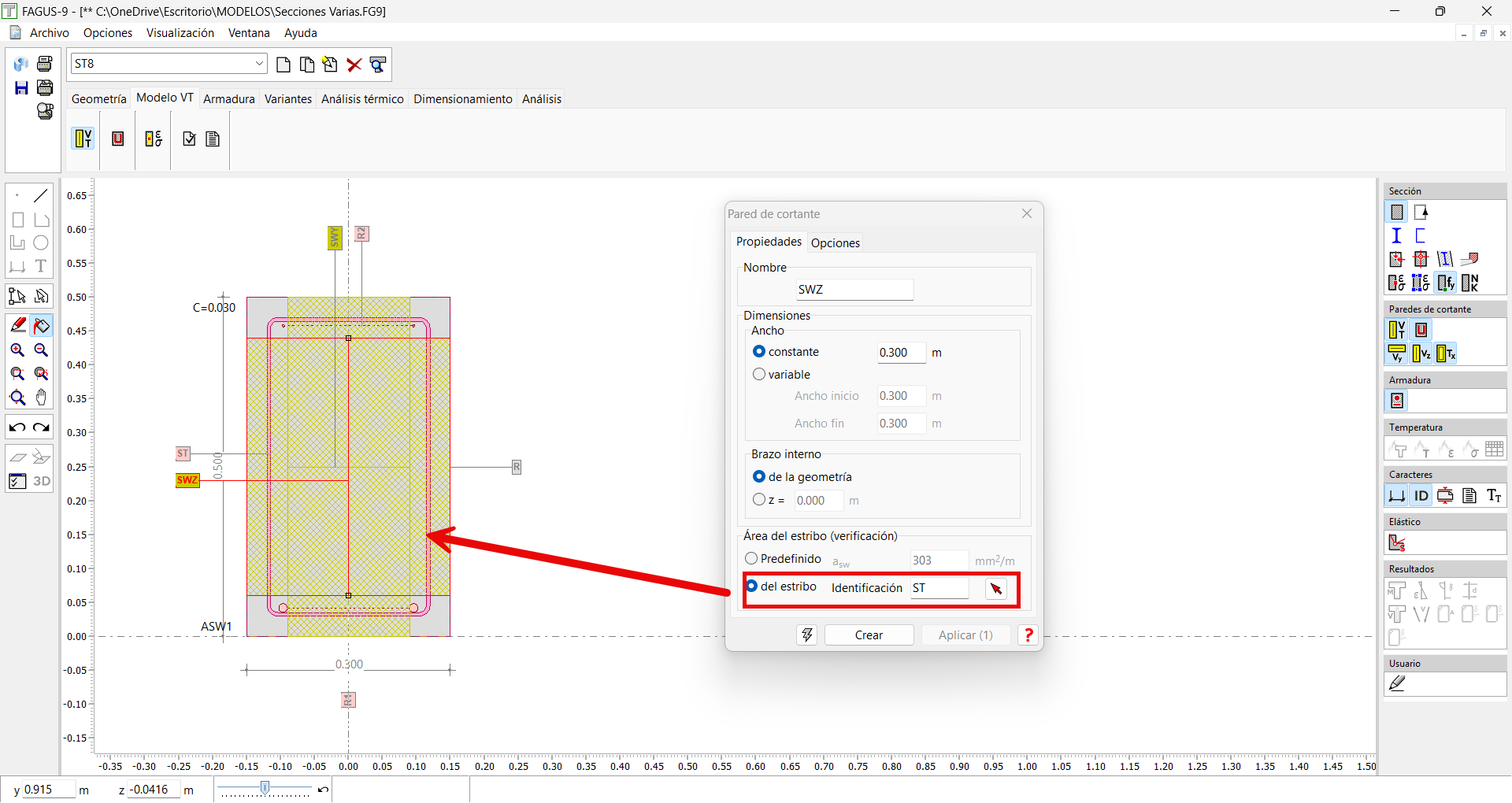Click the print icon in the toolbar
The height and width of the screenshot is (803, 1512).
click(45, 64)
